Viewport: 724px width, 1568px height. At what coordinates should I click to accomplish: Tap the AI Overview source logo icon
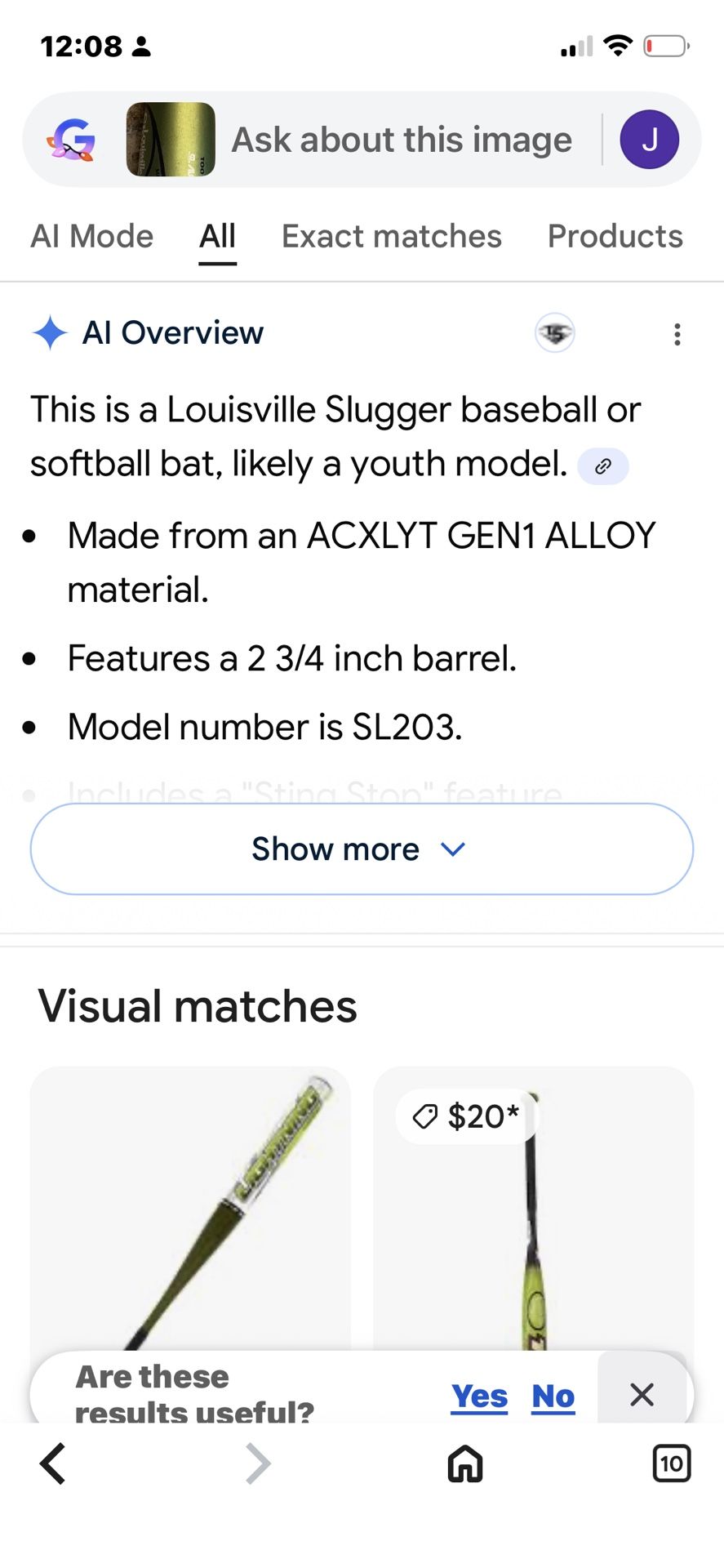pyautogui.click(x=555, y=333)
